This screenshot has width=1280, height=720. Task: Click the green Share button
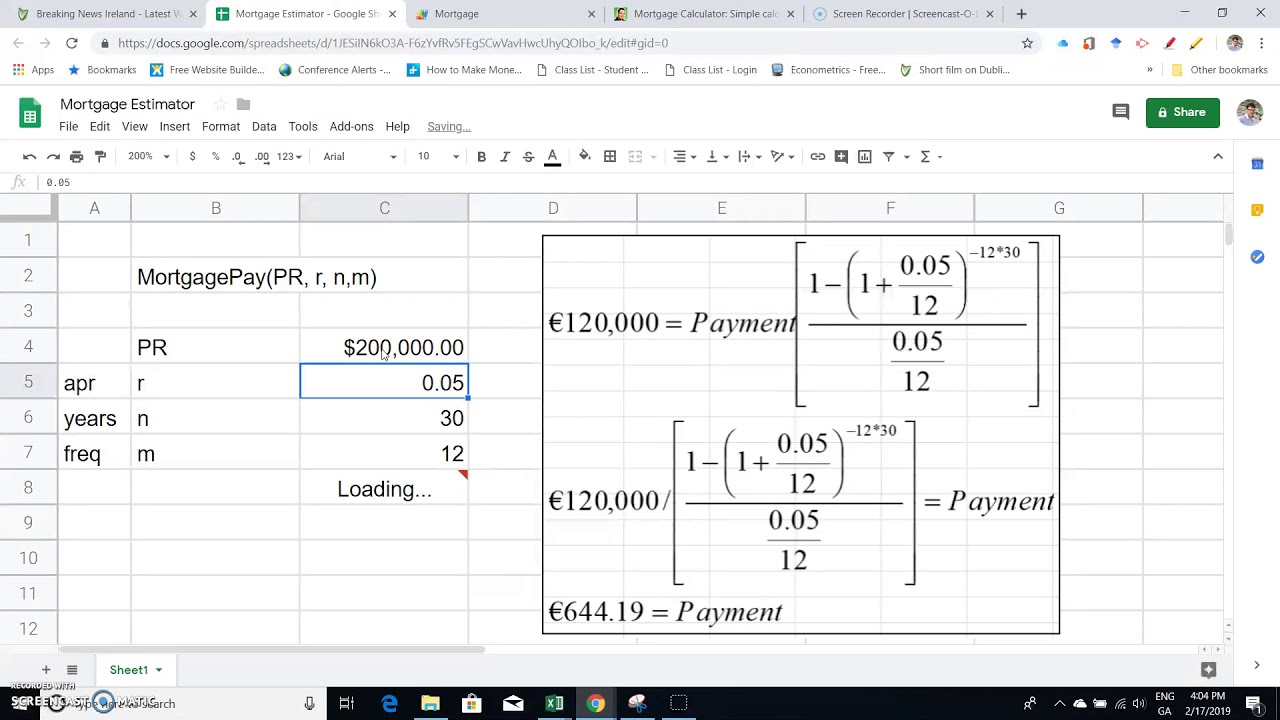1183,112
